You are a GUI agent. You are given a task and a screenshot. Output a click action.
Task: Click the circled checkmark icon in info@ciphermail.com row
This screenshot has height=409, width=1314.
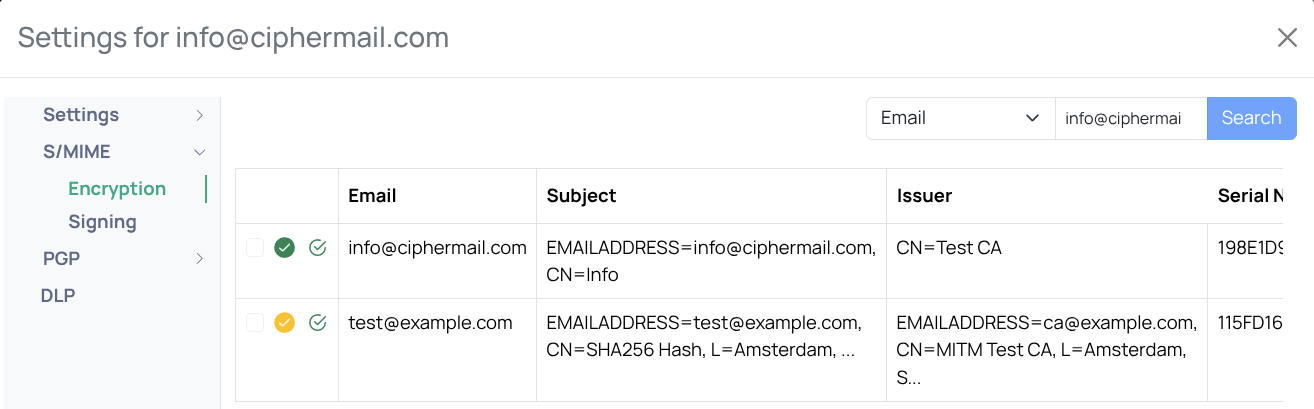tap(318, 248)
